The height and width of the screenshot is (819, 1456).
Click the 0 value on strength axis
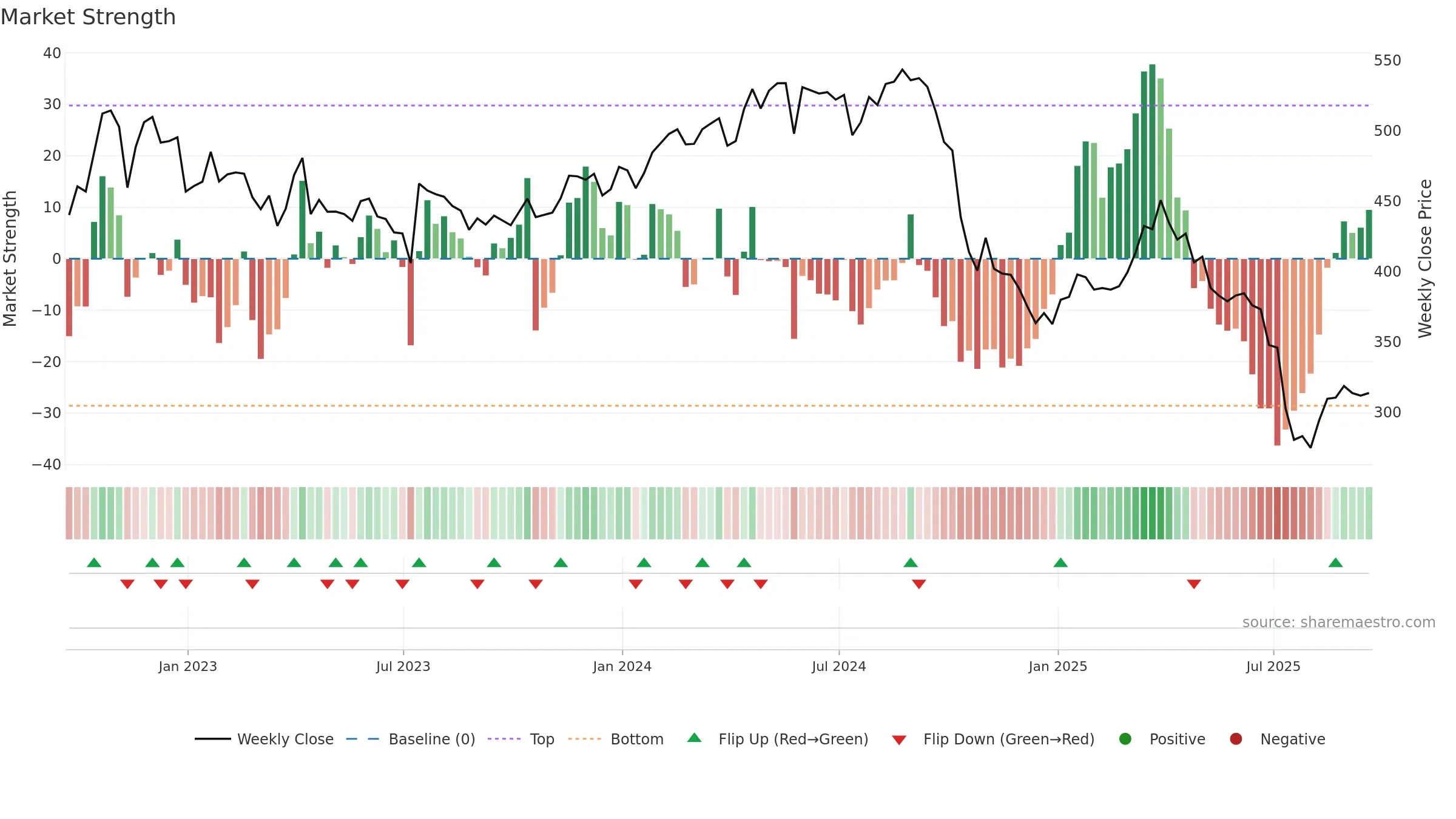(57, 259)
